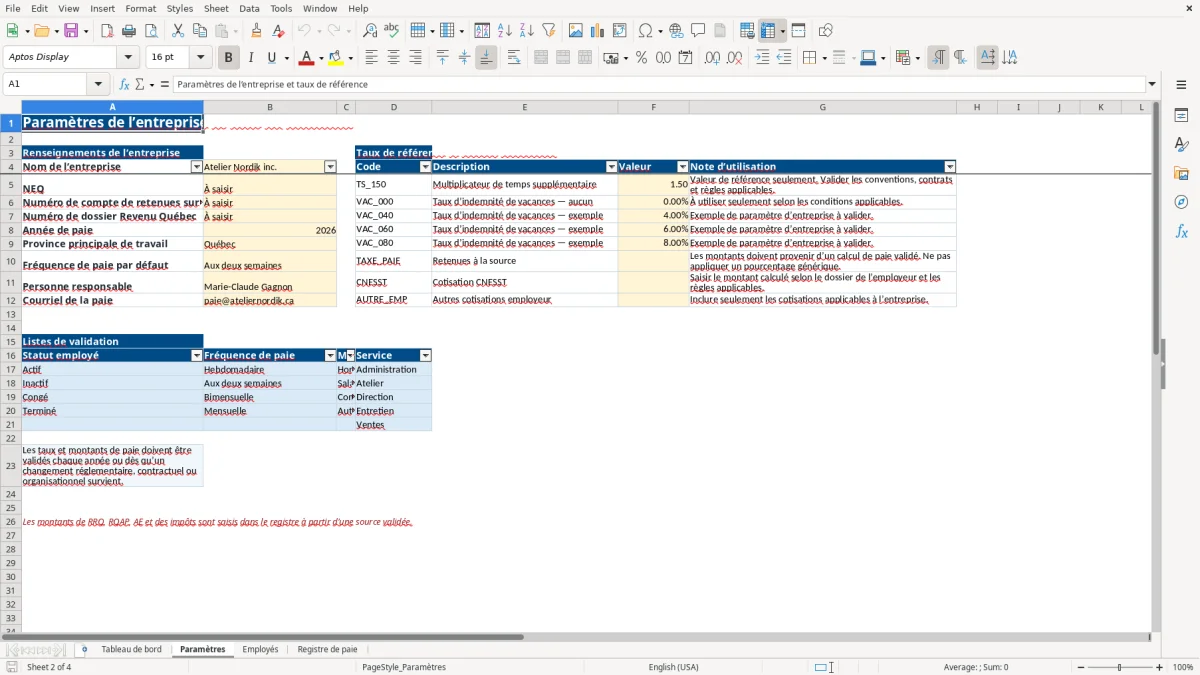Click the Insert Comment icon
Viewport: 1200px width, 675px height.
coord(699,31)
